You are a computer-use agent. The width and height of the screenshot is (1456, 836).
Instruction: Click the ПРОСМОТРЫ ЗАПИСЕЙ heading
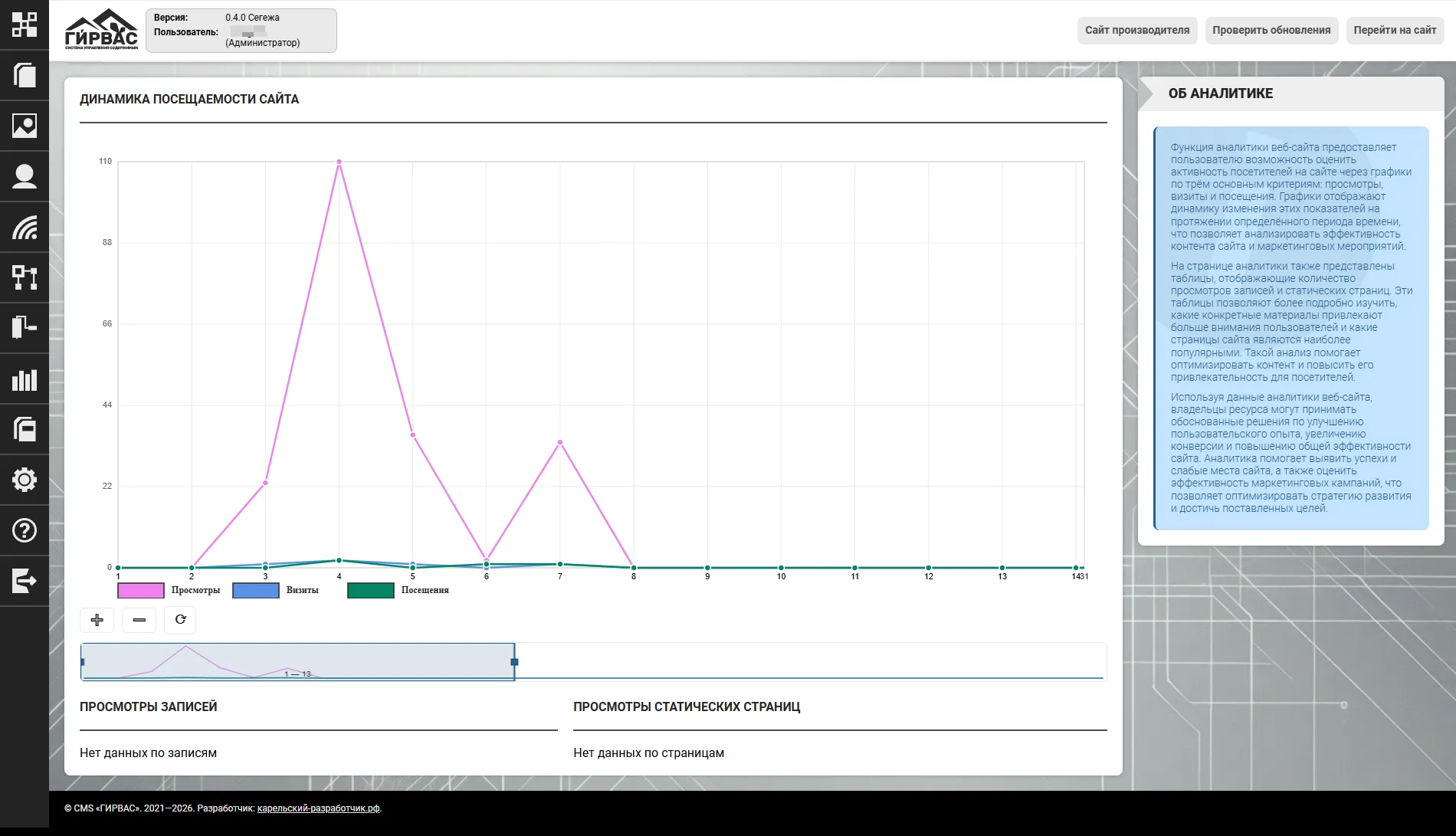coord(149,707)
